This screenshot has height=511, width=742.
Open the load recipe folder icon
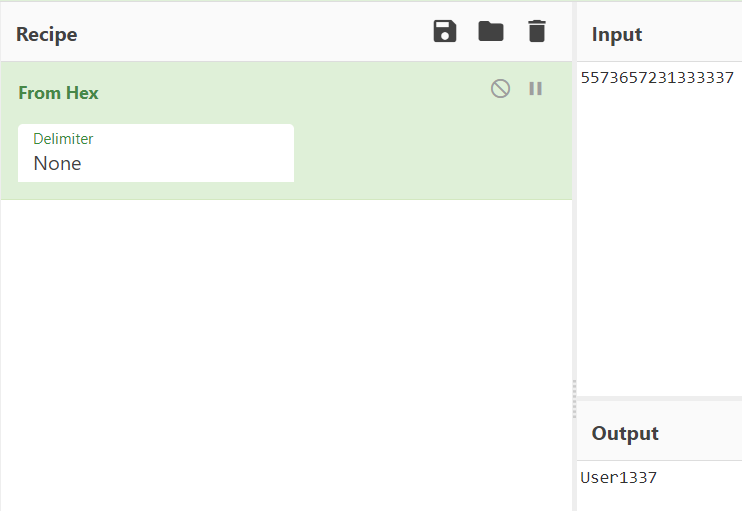[491, 32]
